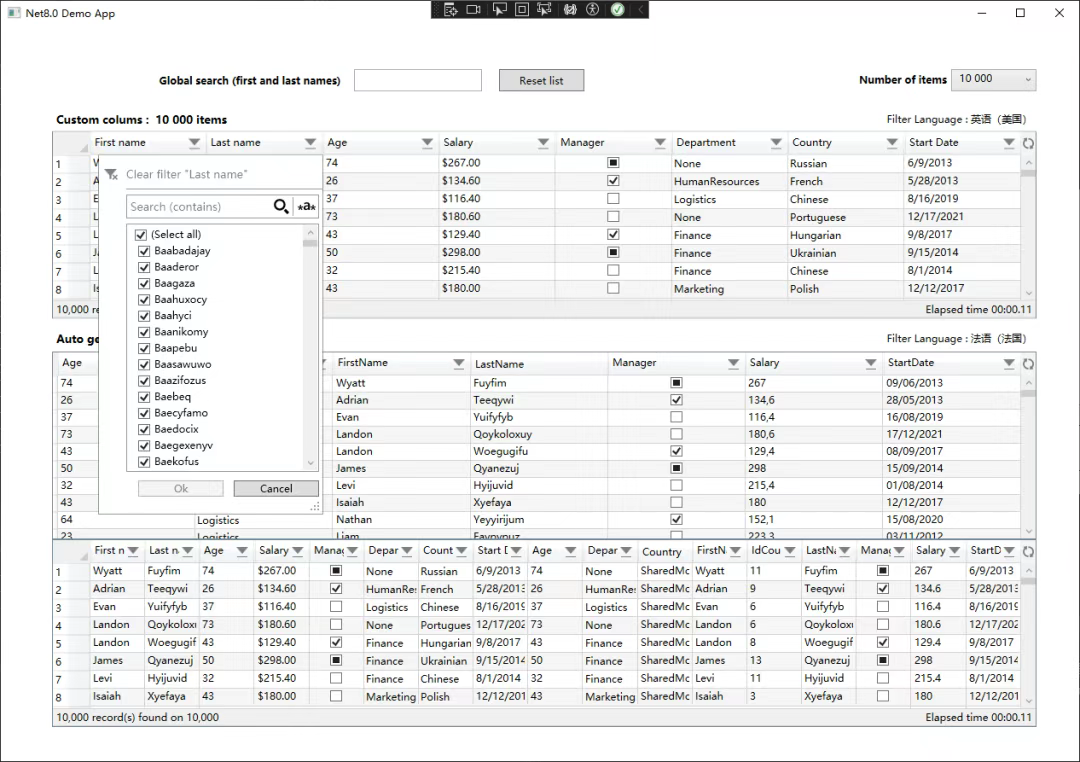
Task: Click the refresh icon on the custom columns grid
Action: click(1030, 142)
